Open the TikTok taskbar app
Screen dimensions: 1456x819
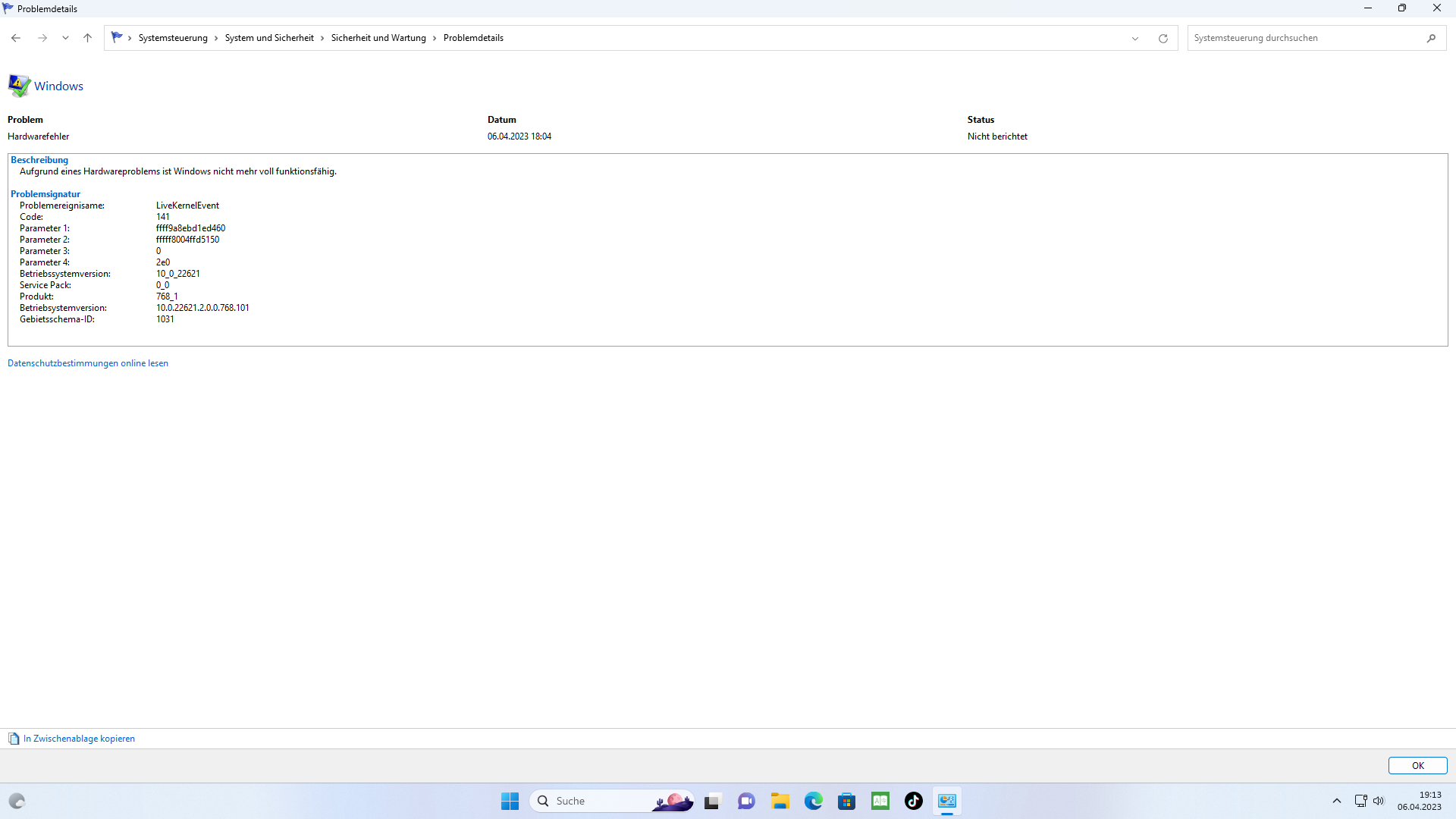point(913,801)
